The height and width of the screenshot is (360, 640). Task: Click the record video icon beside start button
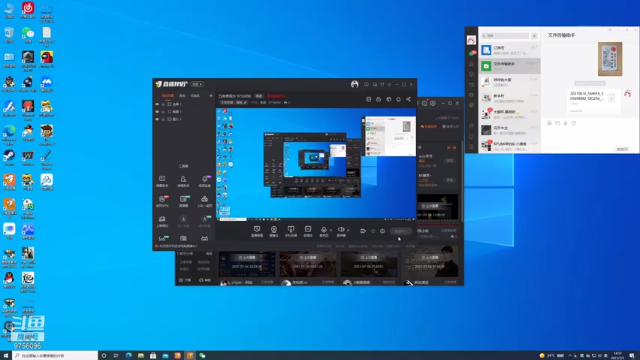click(363, 231)
